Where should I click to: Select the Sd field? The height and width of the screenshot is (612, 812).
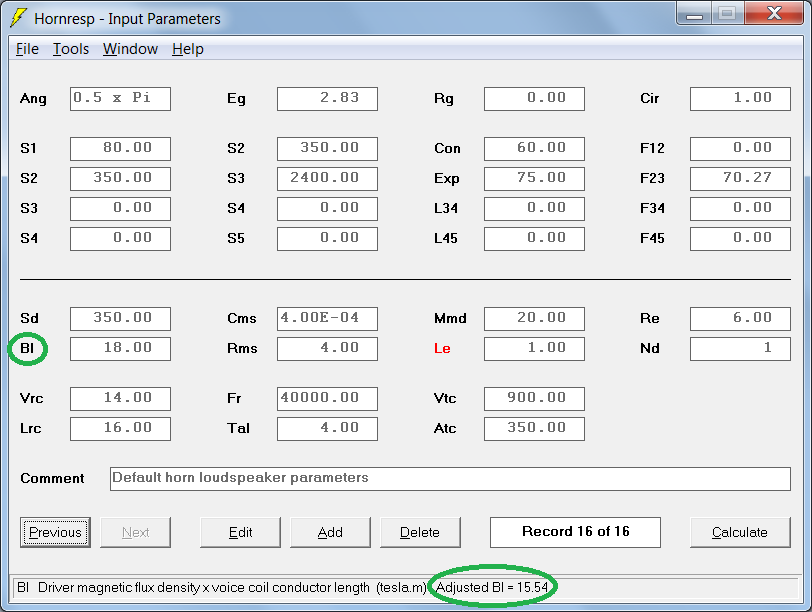(120, 319)
